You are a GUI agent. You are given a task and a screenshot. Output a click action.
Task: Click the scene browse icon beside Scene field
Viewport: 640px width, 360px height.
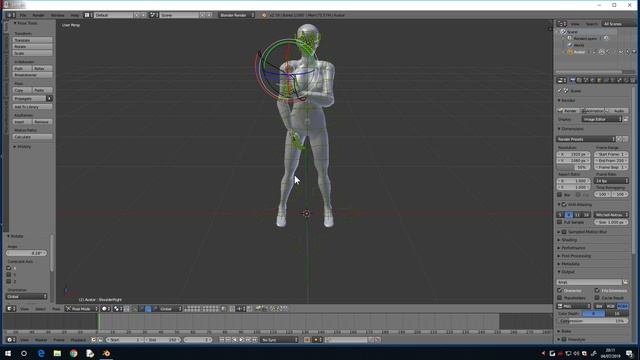(153, 15)
